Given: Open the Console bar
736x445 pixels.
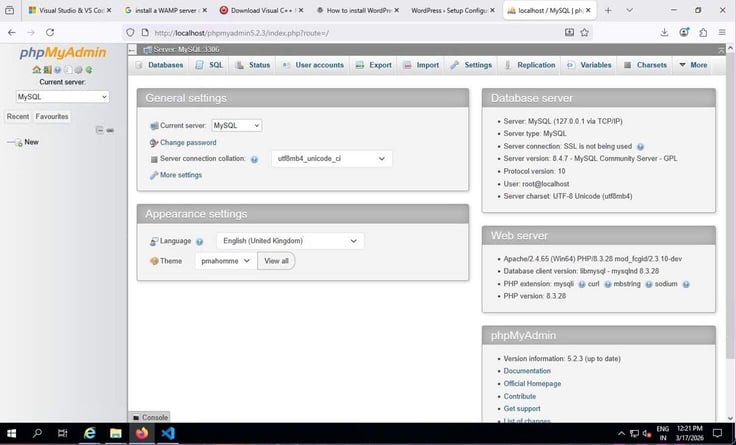Looking at the screenshot, I should (149, 417).
